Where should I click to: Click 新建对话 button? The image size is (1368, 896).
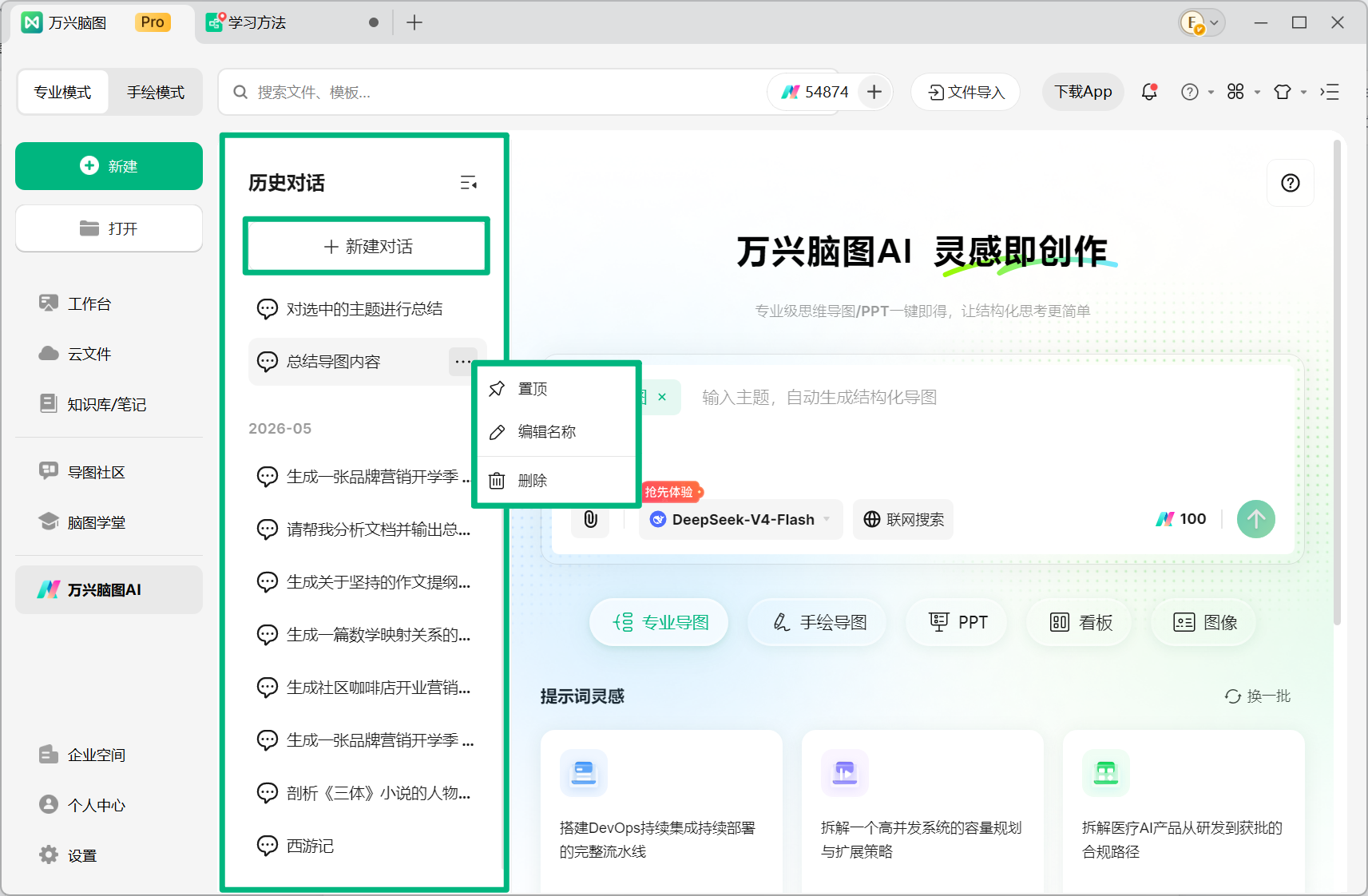tap(367, 247)
